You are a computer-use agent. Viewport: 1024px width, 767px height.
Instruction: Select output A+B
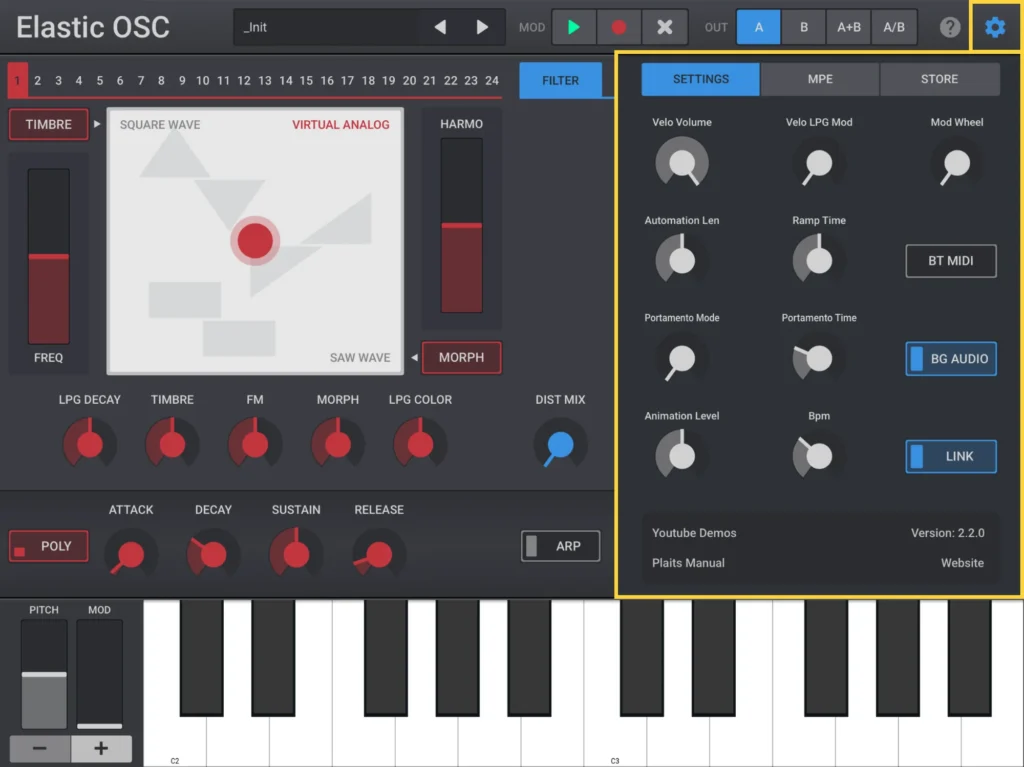848,27
